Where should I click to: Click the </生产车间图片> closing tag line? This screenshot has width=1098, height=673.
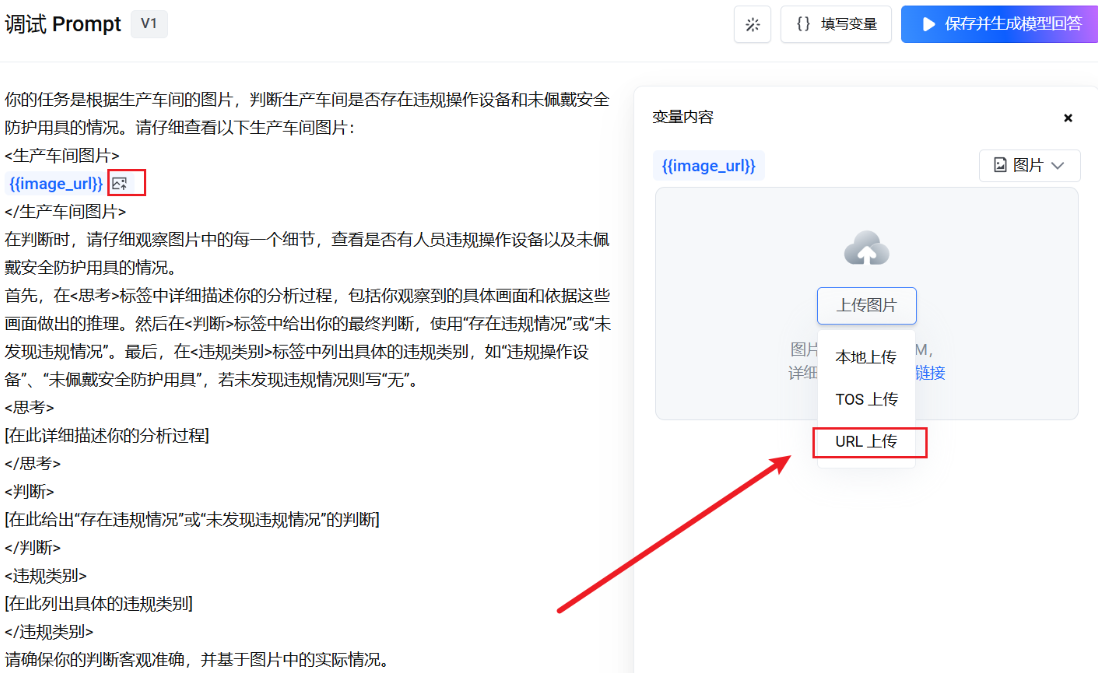click(65, 211)
